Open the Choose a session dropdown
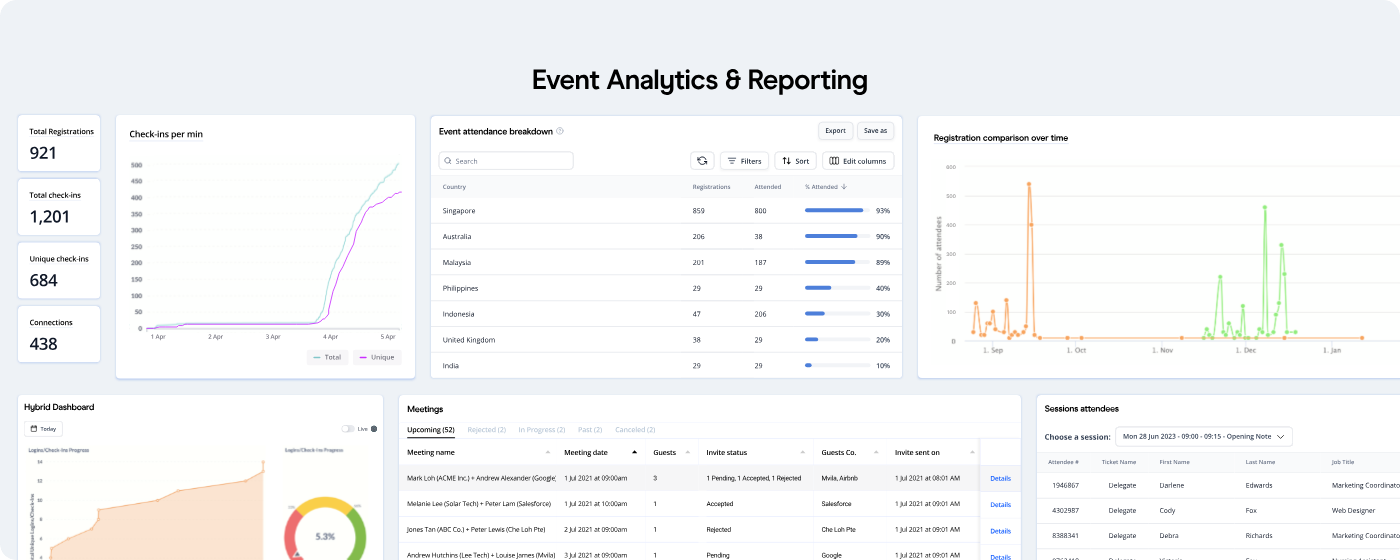 tap(1204, 437)
